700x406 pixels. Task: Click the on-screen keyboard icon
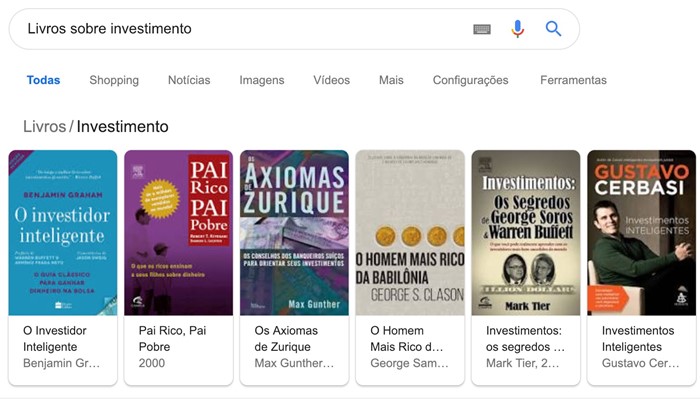click(482, 29)
